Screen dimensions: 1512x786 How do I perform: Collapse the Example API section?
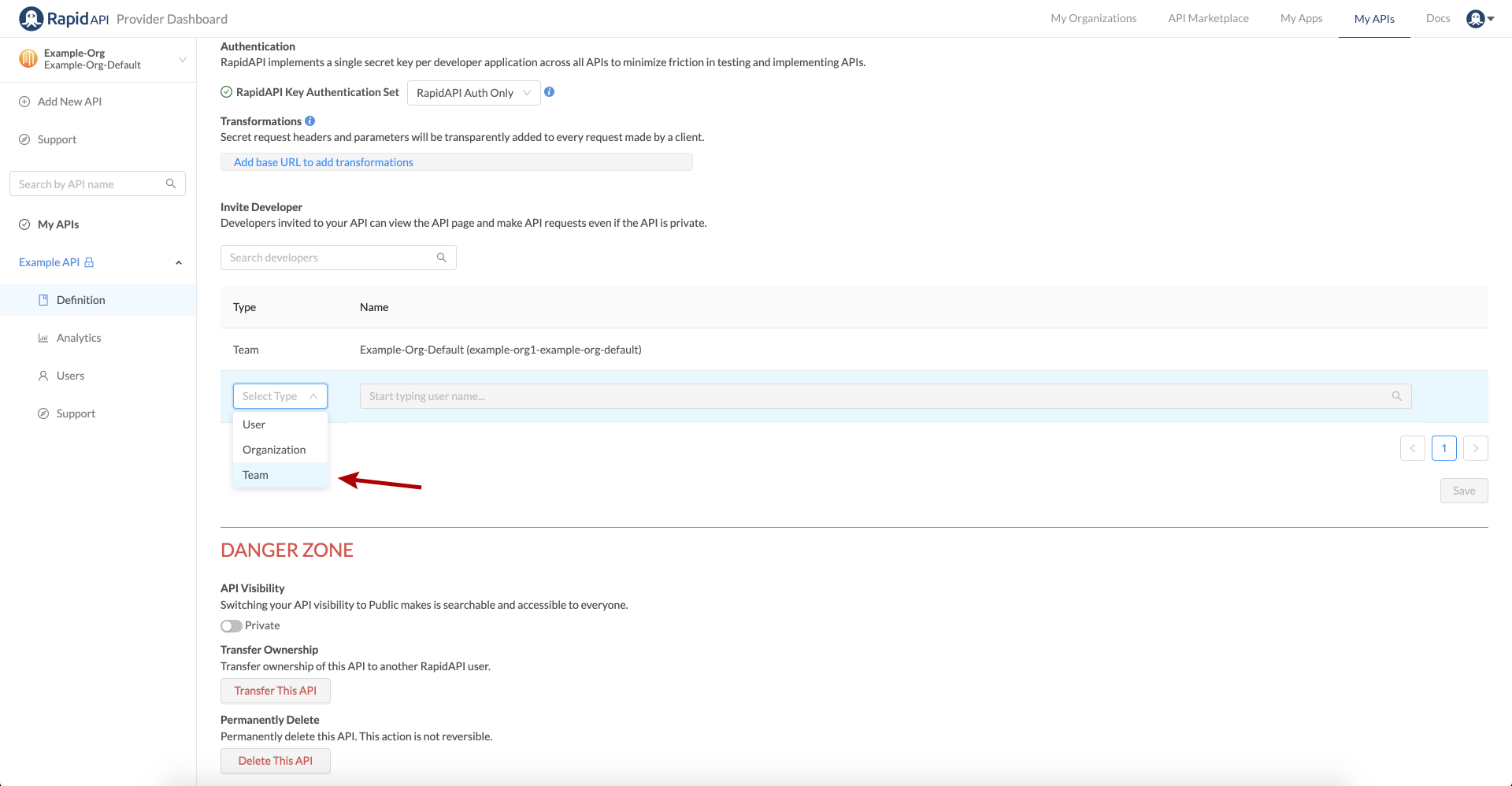(179, 262)
